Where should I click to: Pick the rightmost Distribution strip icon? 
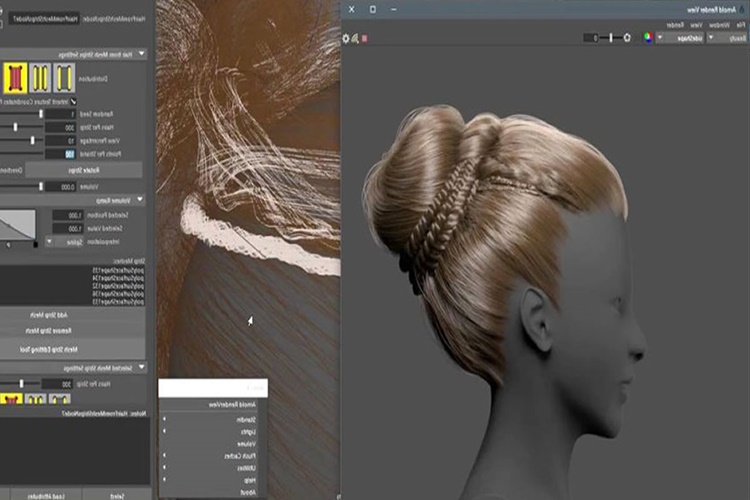pos(64,78)
